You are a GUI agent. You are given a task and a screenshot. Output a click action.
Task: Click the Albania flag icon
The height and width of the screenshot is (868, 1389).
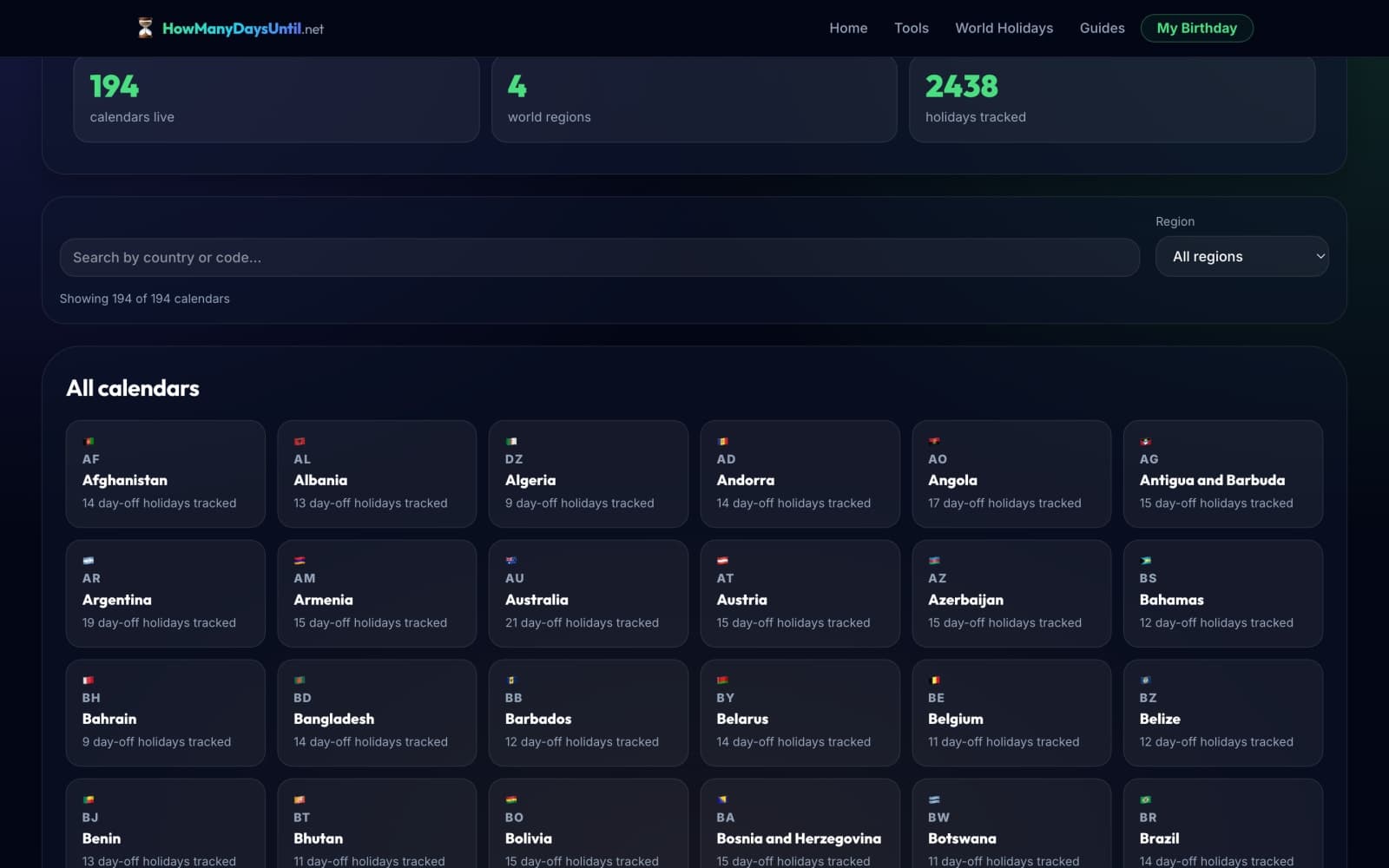300,442
